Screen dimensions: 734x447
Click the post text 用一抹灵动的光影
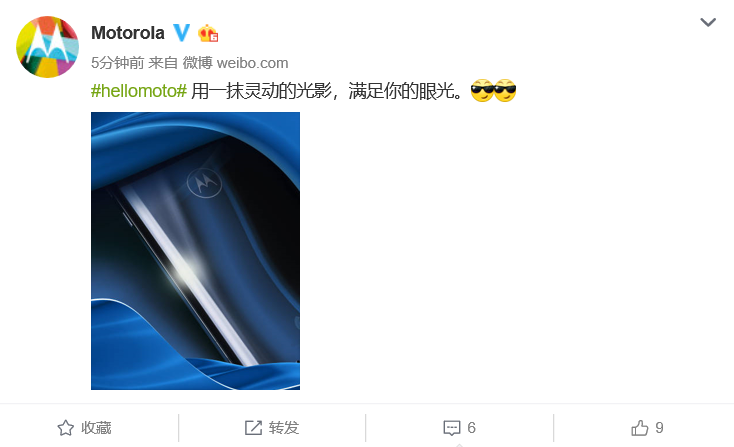(x=261, y=91)
